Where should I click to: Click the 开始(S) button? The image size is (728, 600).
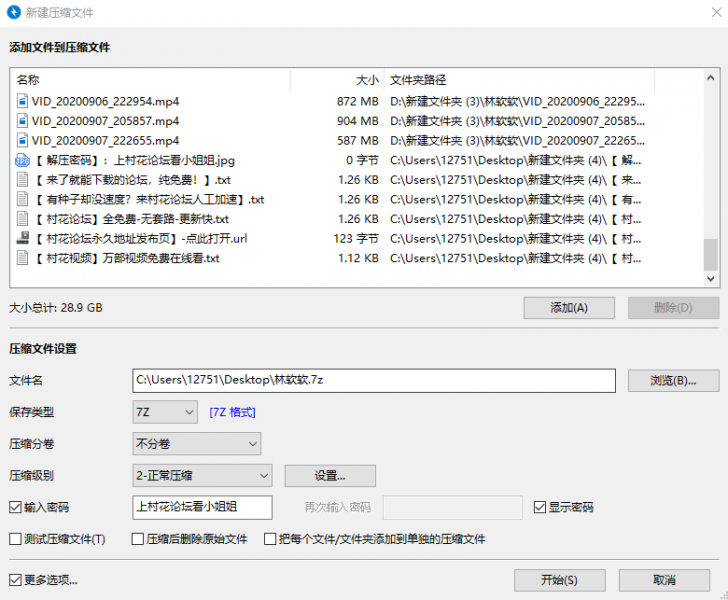[x=559, y=580]
